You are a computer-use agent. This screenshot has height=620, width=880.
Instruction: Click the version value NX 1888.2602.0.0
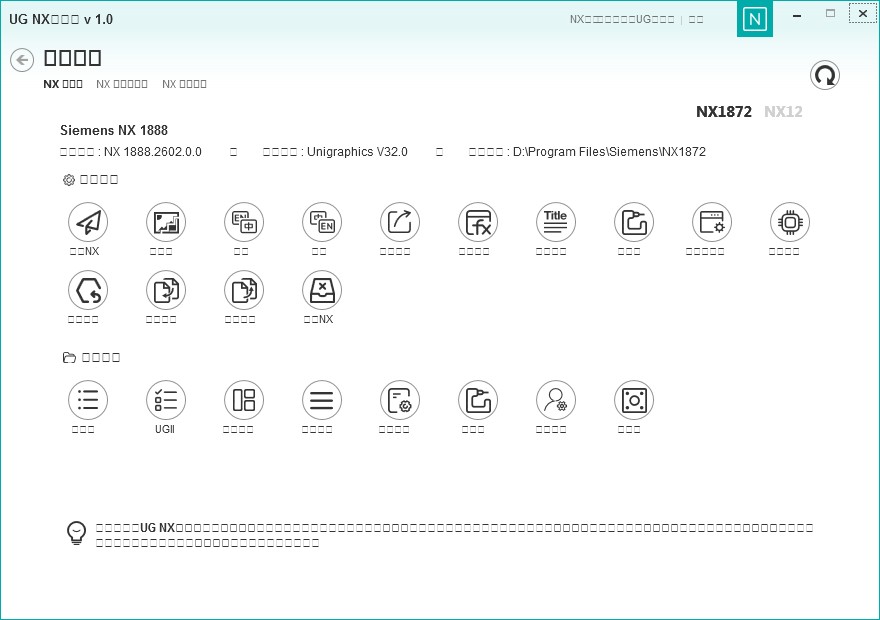pyautogui.click(x=153, y=152)
